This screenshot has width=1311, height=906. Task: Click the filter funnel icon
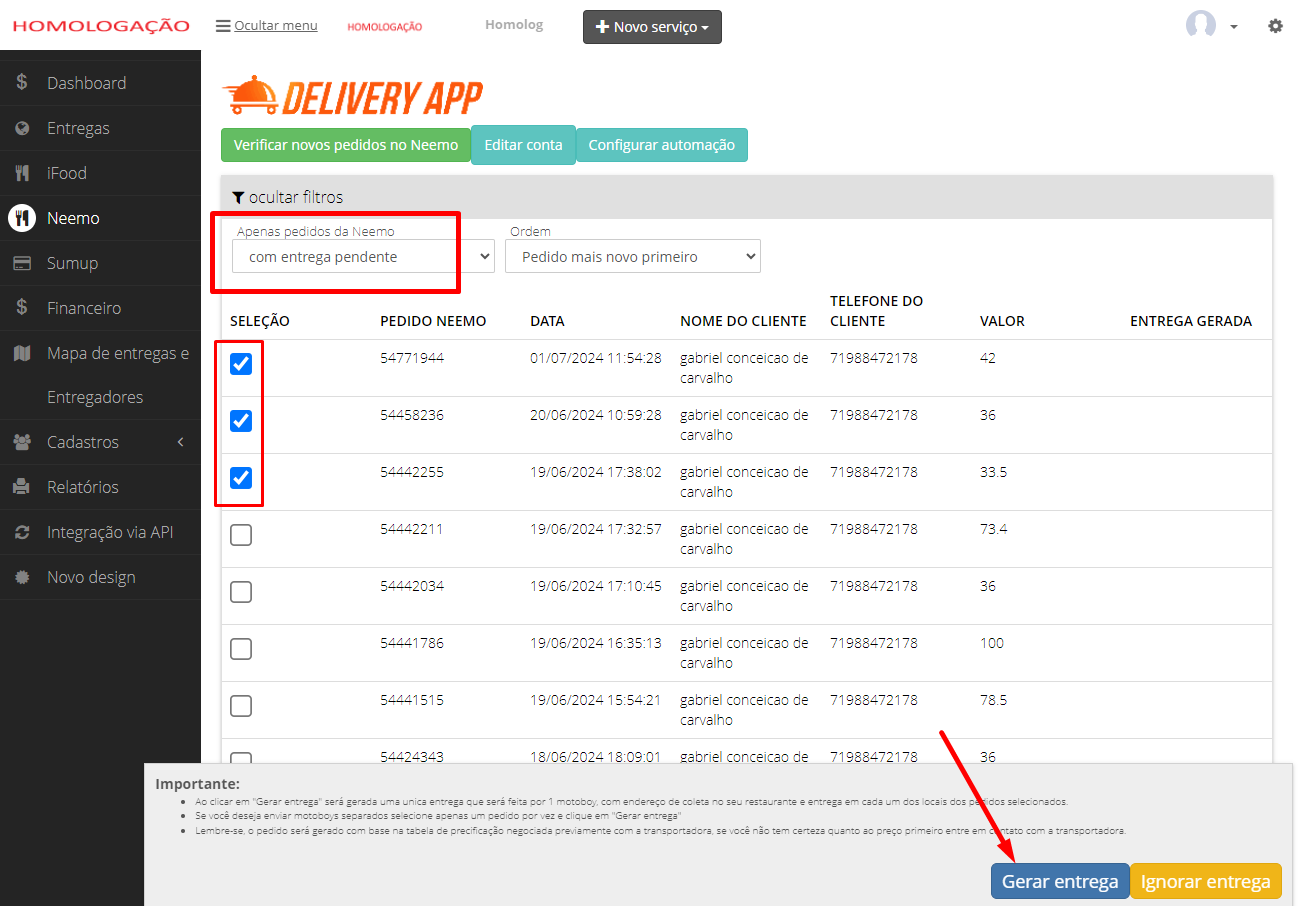point(238,197)
